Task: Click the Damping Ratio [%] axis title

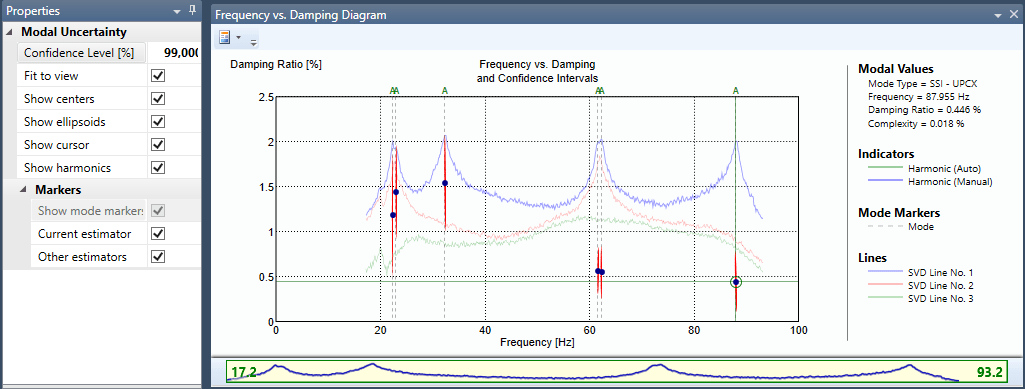Action: 276,65
